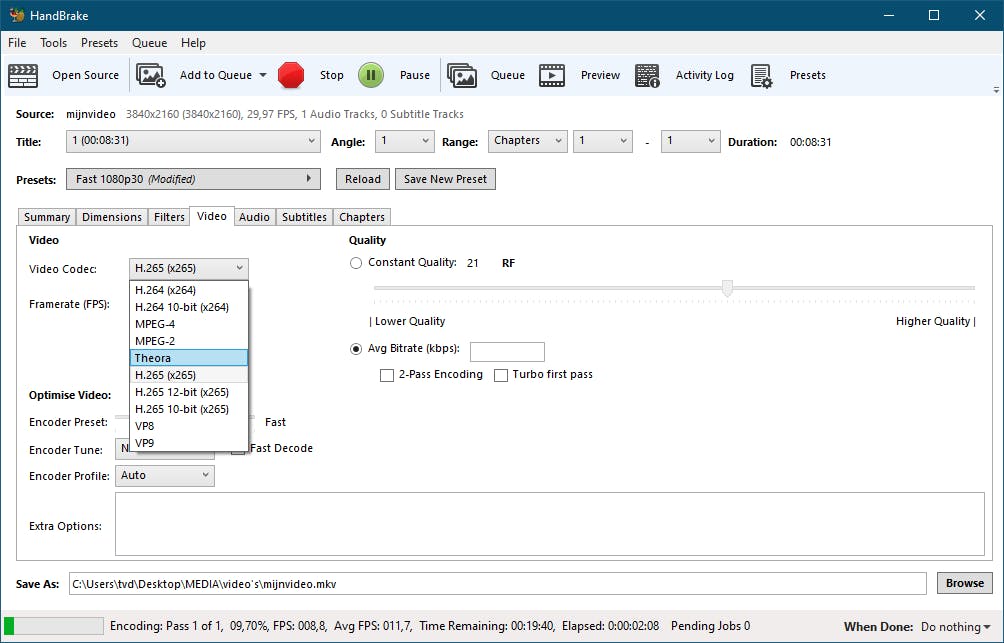Switch to the Summary tab
Image resolution: width=1004 pixels, height=643 pixels.
(47, 217)
